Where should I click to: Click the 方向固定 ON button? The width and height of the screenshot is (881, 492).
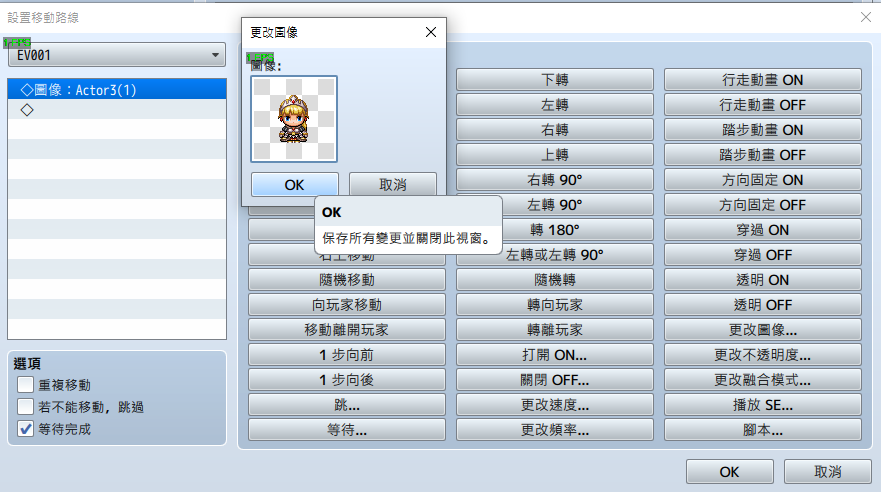pos(762,180)
